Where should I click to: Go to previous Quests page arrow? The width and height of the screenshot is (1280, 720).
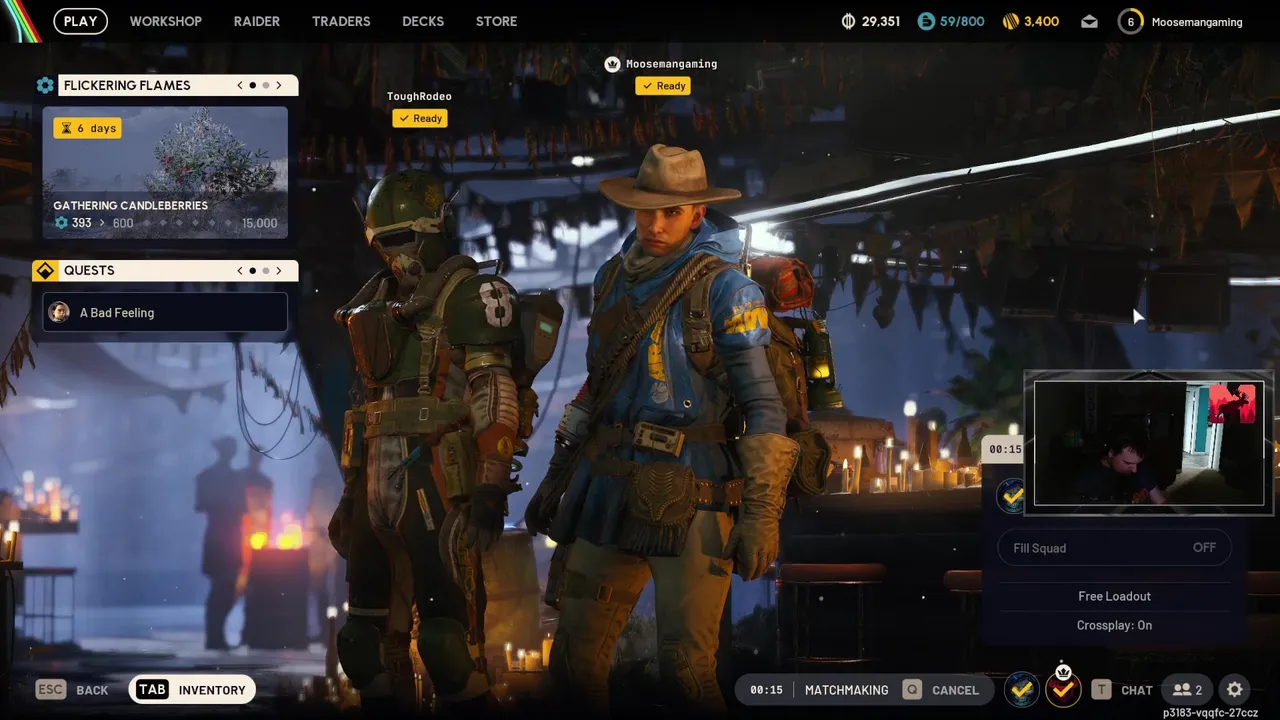click(x=240, y=271)
